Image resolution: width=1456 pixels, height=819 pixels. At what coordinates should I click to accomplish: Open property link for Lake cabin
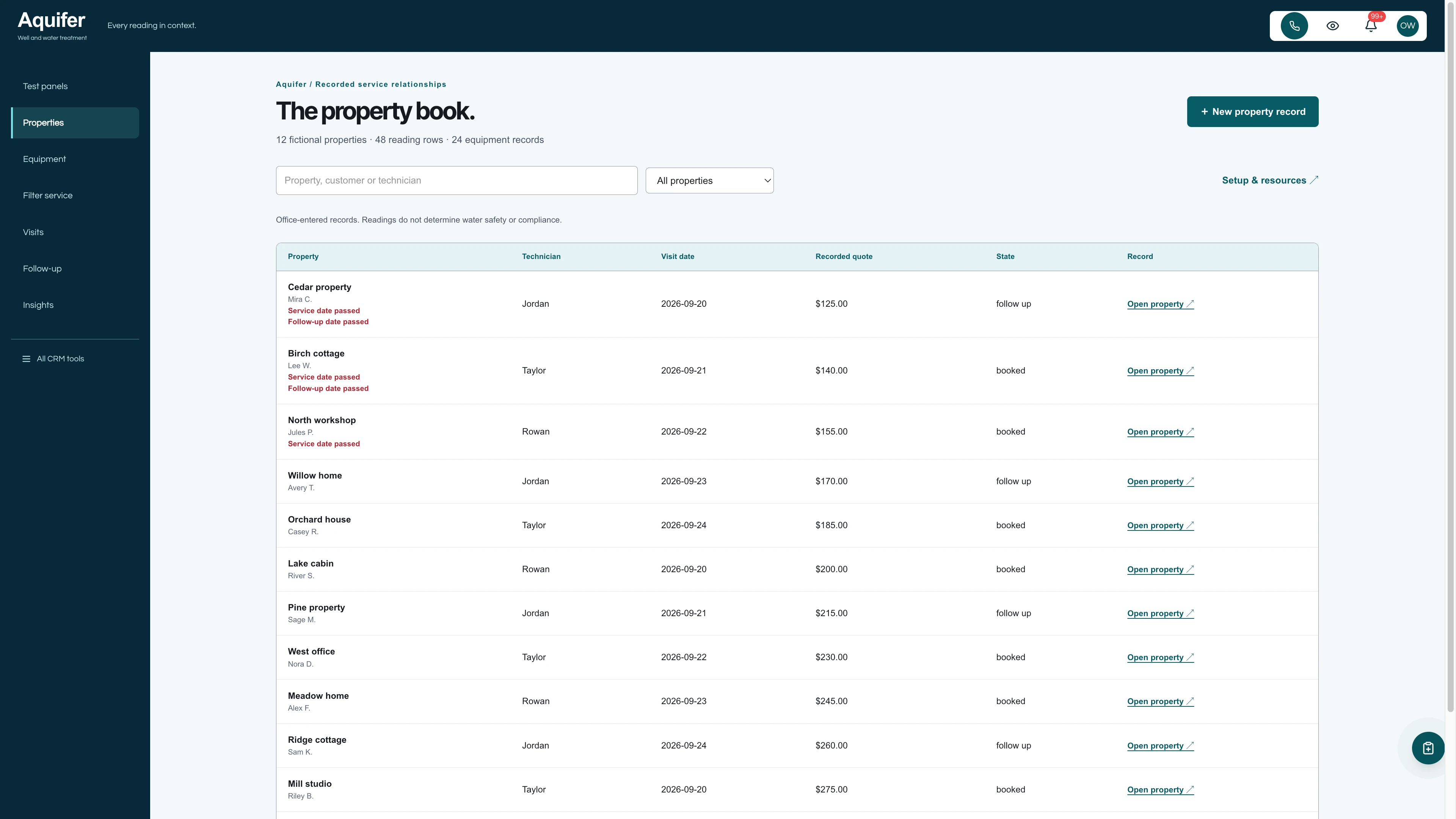[x=1160, y=570]
